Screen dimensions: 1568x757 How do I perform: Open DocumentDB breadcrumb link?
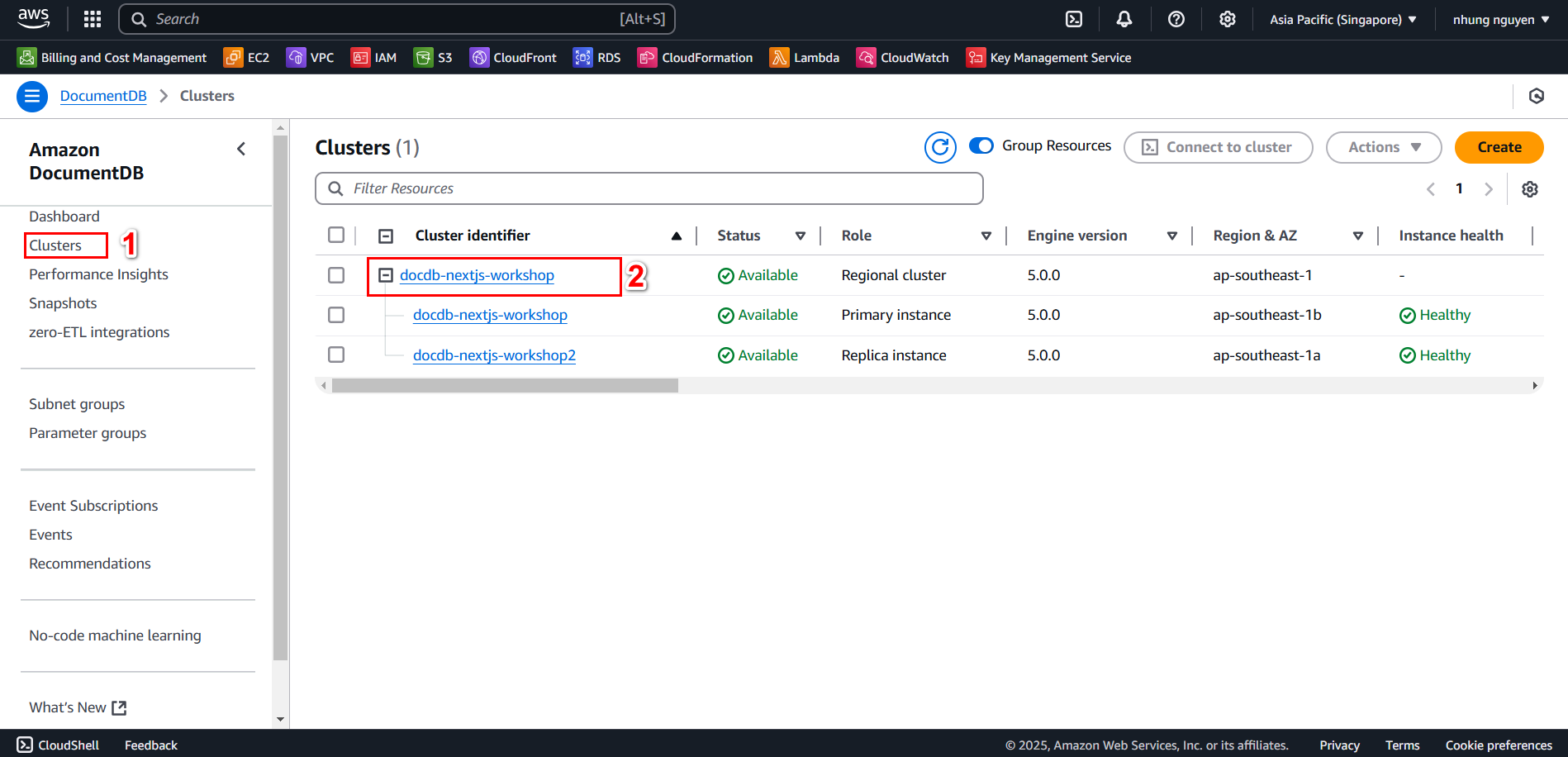click(x=103, y=96)
